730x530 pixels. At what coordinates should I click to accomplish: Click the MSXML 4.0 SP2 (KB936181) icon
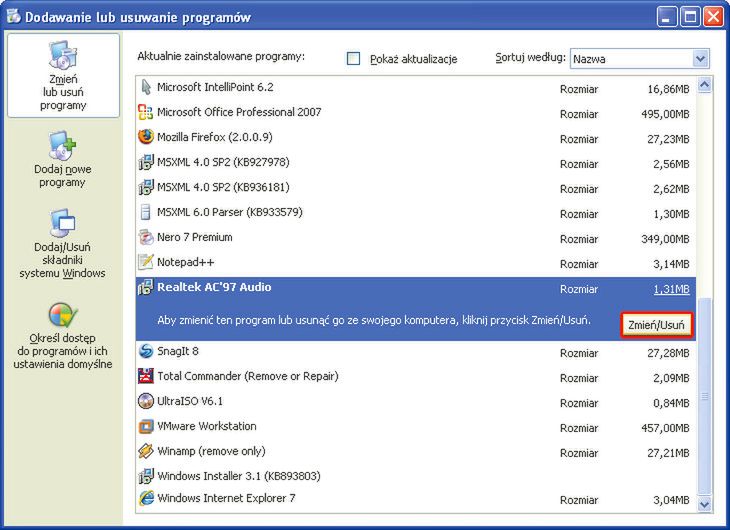coord(146,187)
